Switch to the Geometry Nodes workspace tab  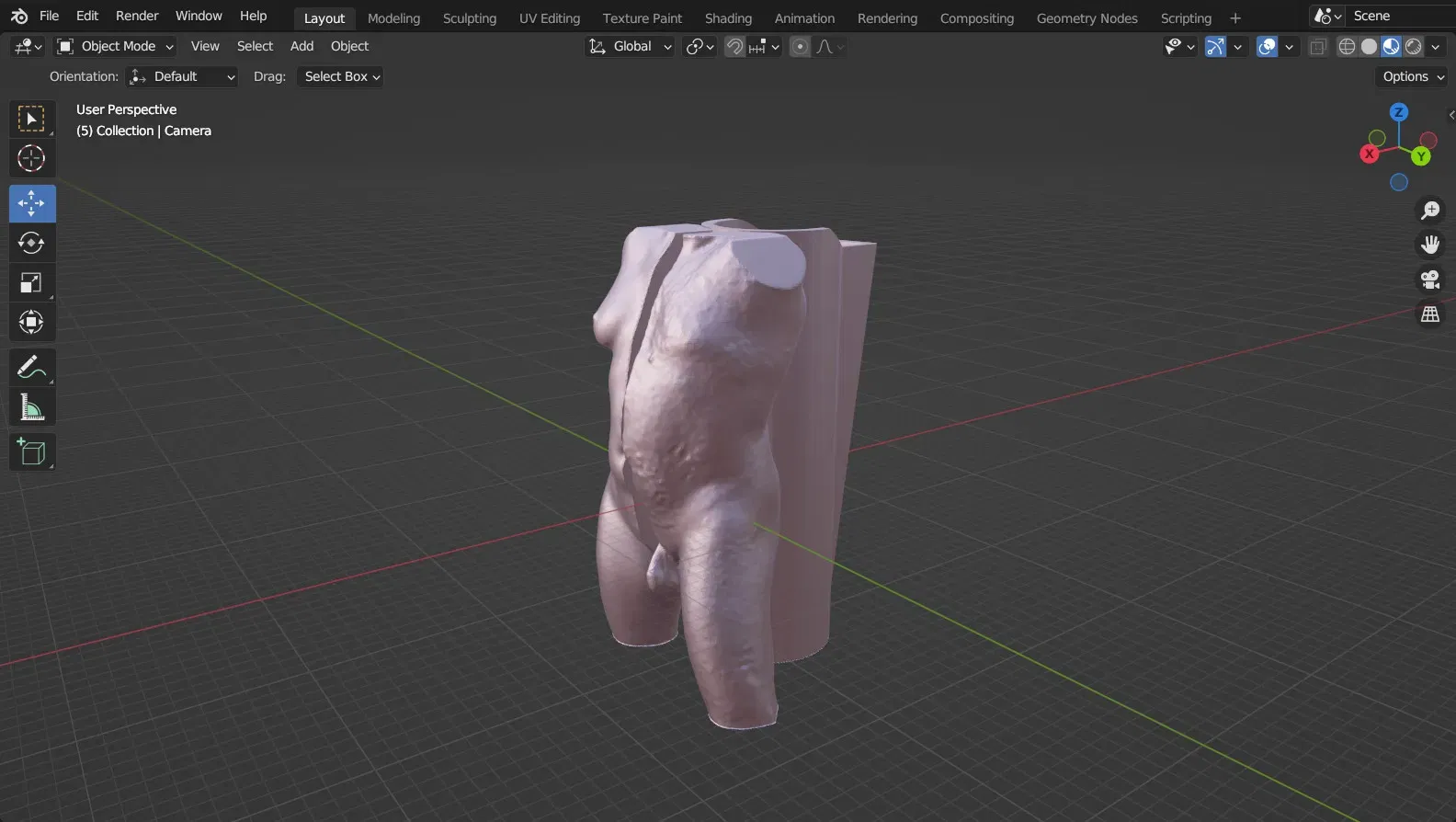point(1086,18)
